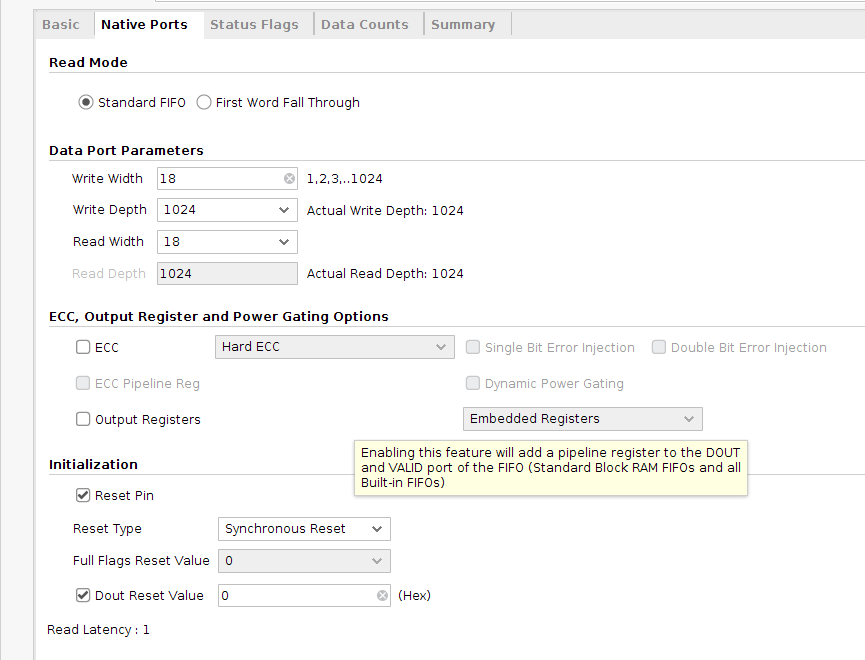Image resolution: width=865 pixels, height=660 pixels.
Task: Open the Embedded Registers dropdown
Action: pos(688,419)
